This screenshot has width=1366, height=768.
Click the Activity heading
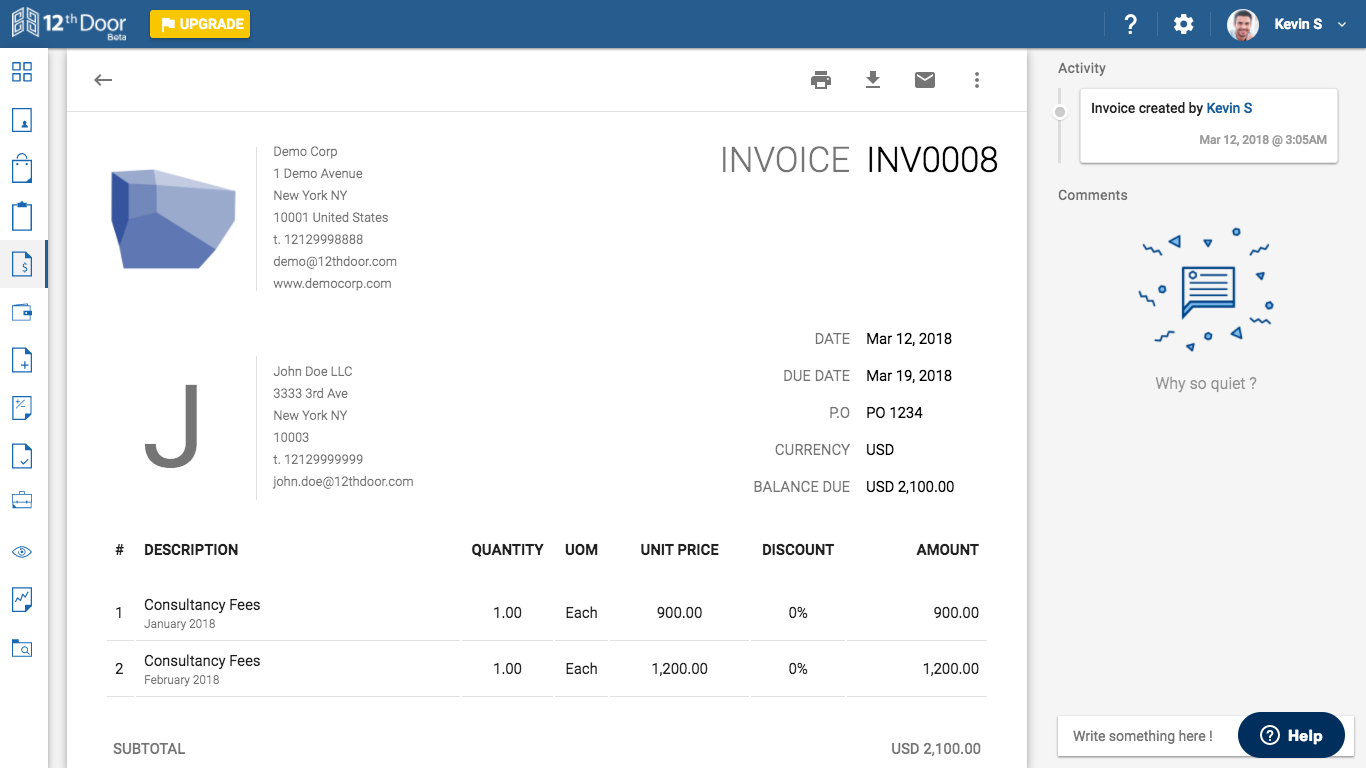1082,68
